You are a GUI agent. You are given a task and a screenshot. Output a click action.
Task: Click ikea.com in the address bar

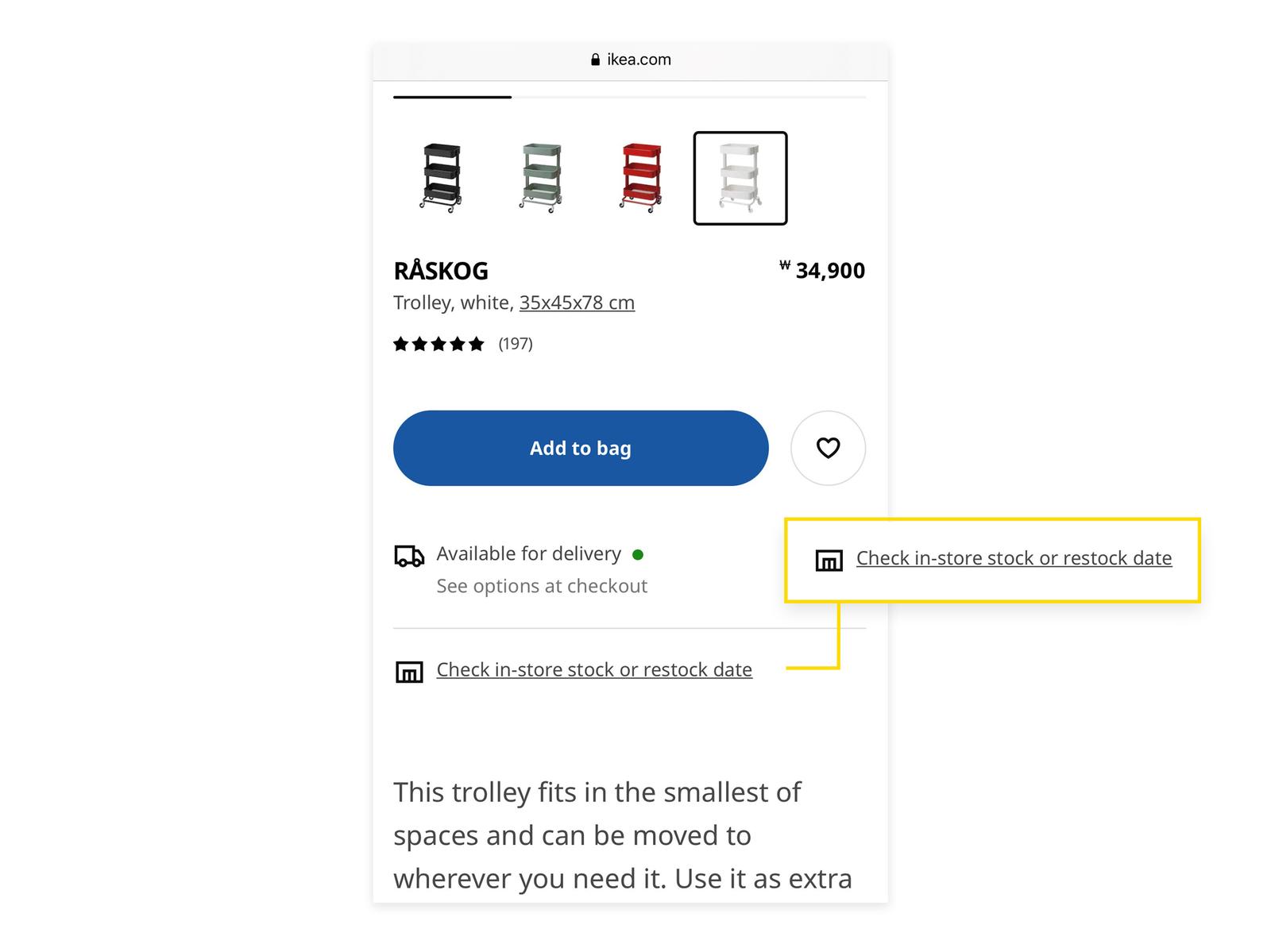click(638, 59)
